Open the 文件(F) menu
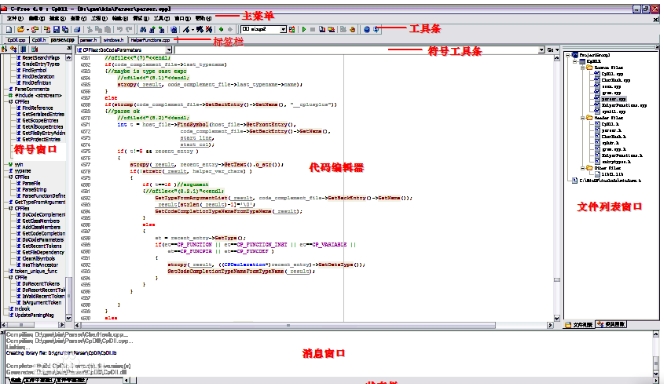 click(15, 19)
